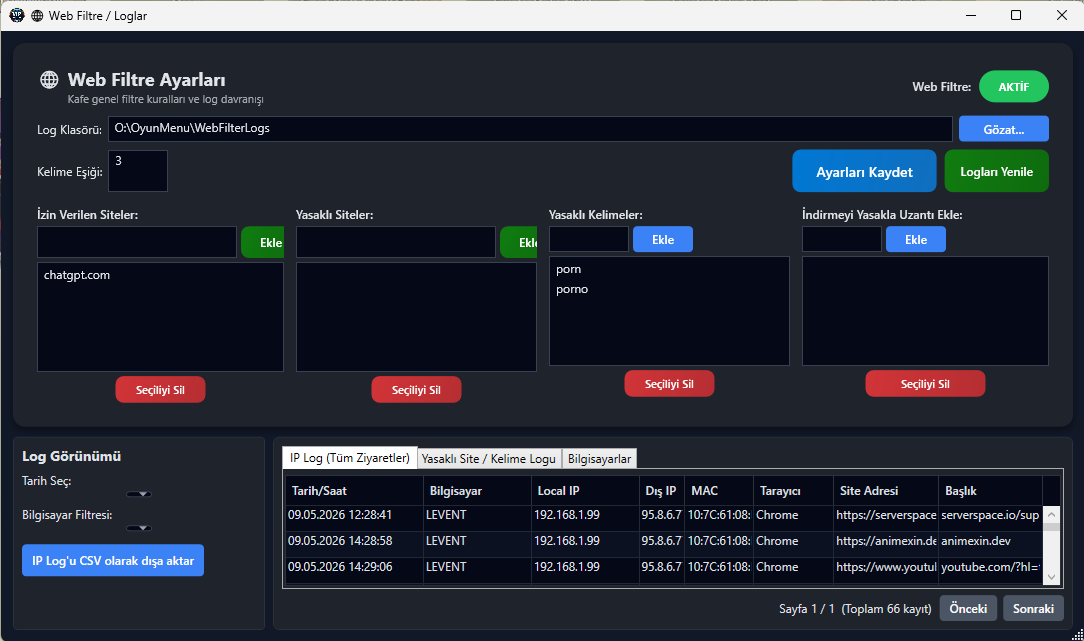Open the Tarih Seç dropdown
The width and height of the screenshot is (1084, 641).
pos(139,494)
